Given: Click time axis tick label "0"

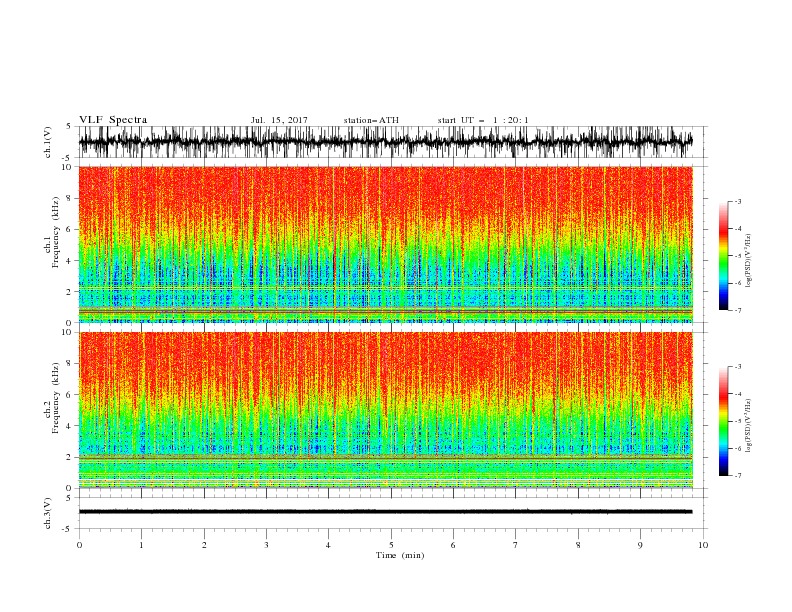Looking at the screenshot, I should 79,545.
